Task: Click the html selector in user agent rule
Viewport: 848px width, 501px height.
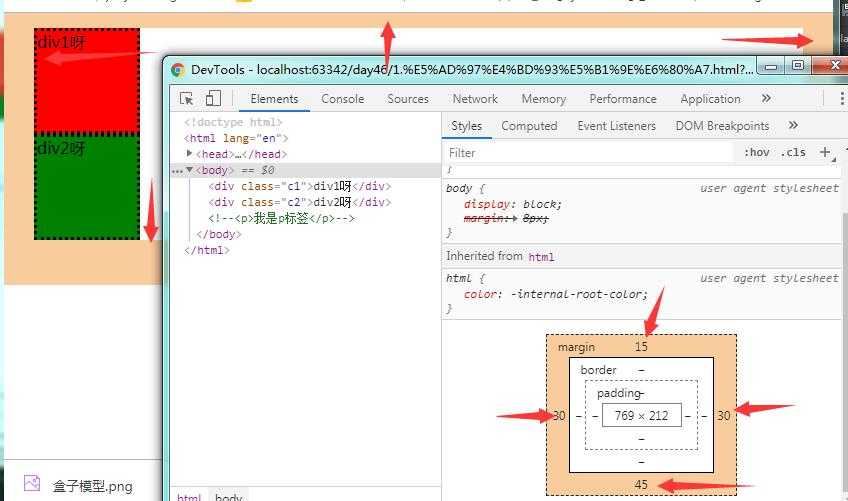Action: pos(459,278)
